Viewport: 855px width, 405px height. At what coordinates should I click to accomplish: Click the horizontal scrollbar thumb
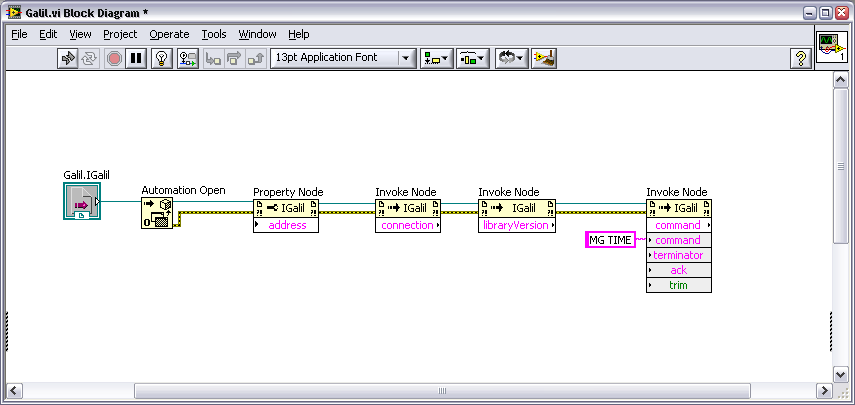pyautogui.click(x=442, y=391)
